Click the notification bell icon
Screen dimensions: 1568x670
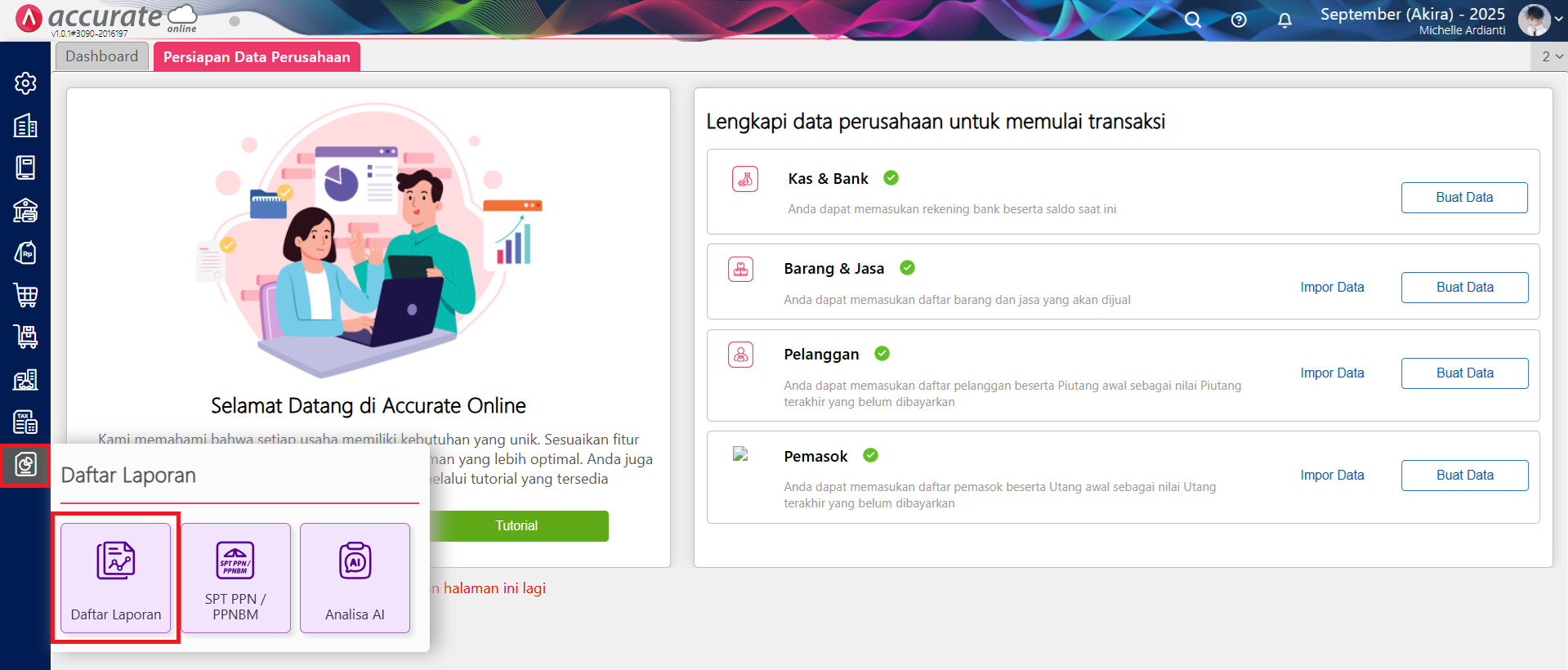coord(1284,20)
